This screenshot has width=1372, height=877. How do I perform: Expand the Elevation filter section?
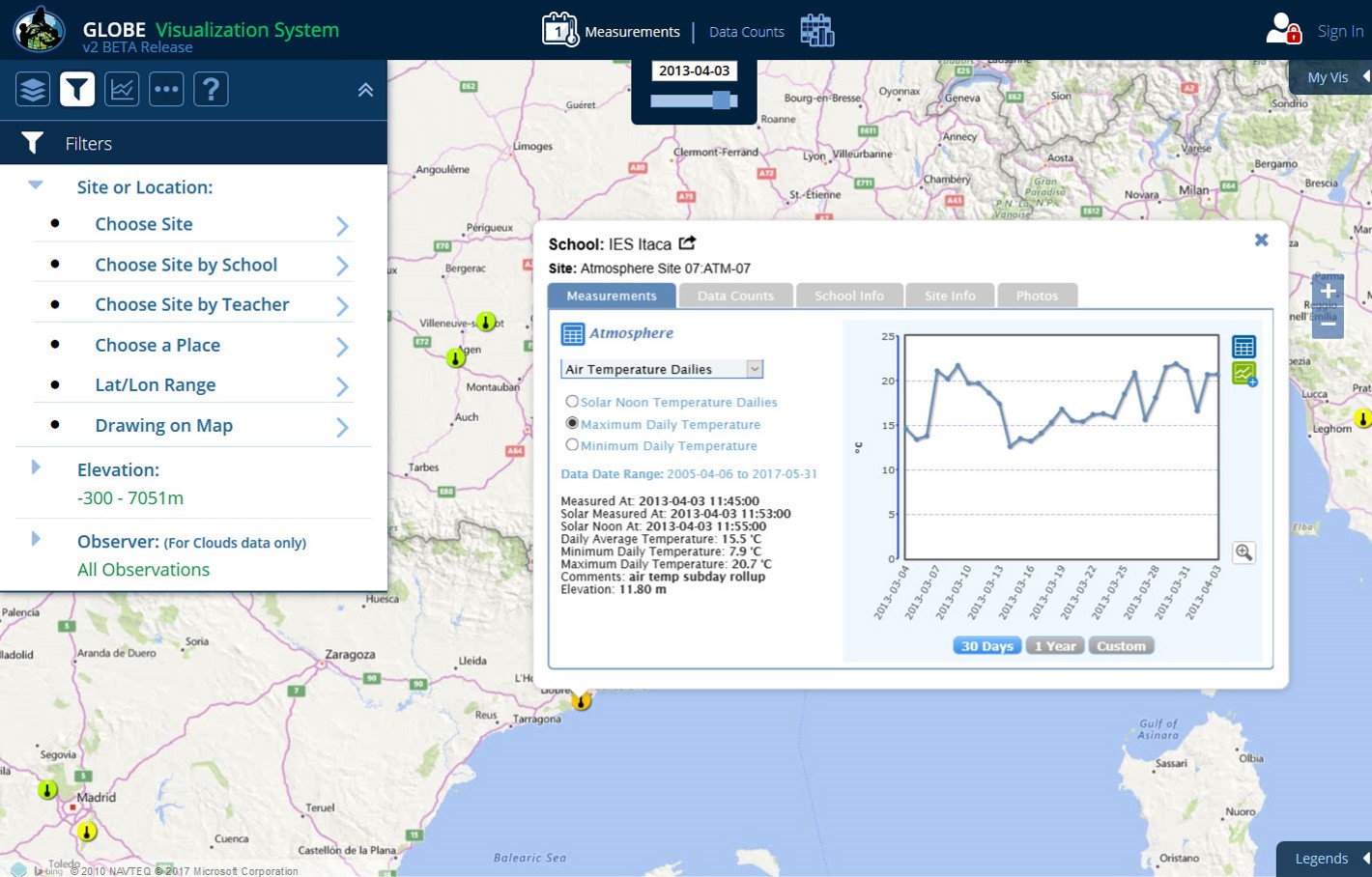36,467
